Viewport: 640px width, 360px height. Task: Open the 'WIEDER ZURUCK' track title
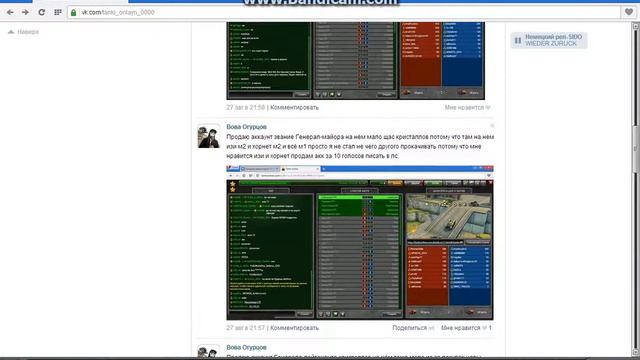[x=551, y=43]
